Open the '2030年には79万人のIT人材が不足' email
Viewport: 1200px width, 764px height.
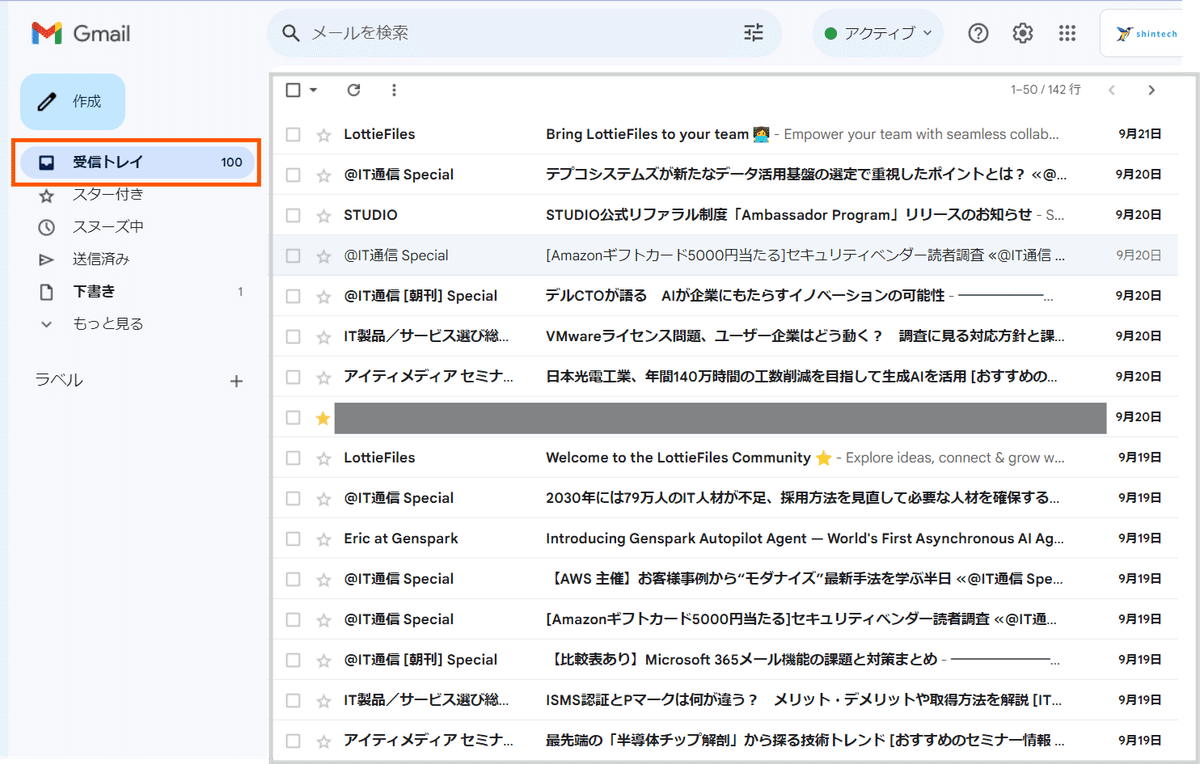pyautogui.click(x=725, y=498)
